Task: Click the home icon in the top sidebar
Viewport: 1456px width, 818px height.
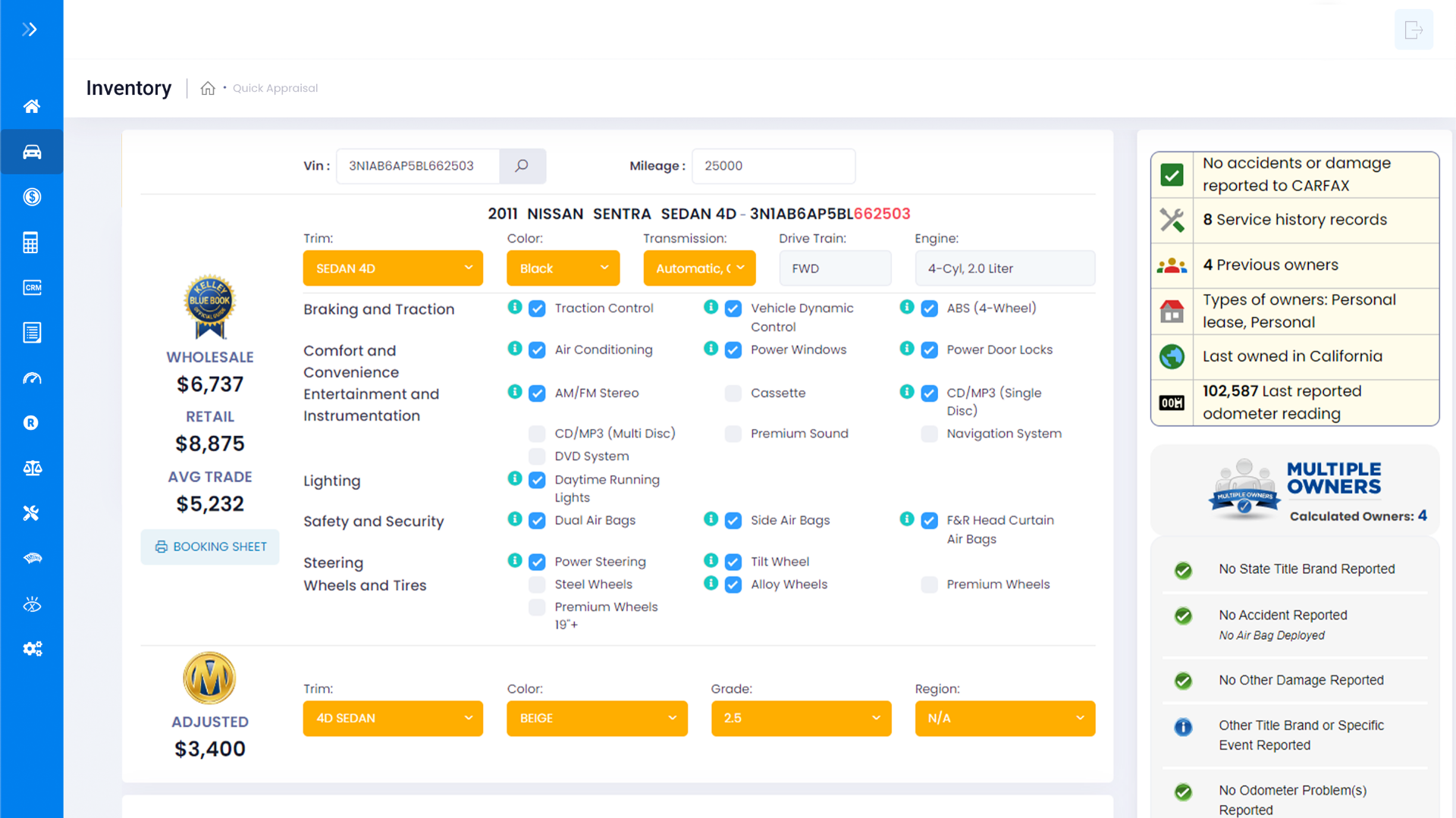Action: click(x=32, y=106)
